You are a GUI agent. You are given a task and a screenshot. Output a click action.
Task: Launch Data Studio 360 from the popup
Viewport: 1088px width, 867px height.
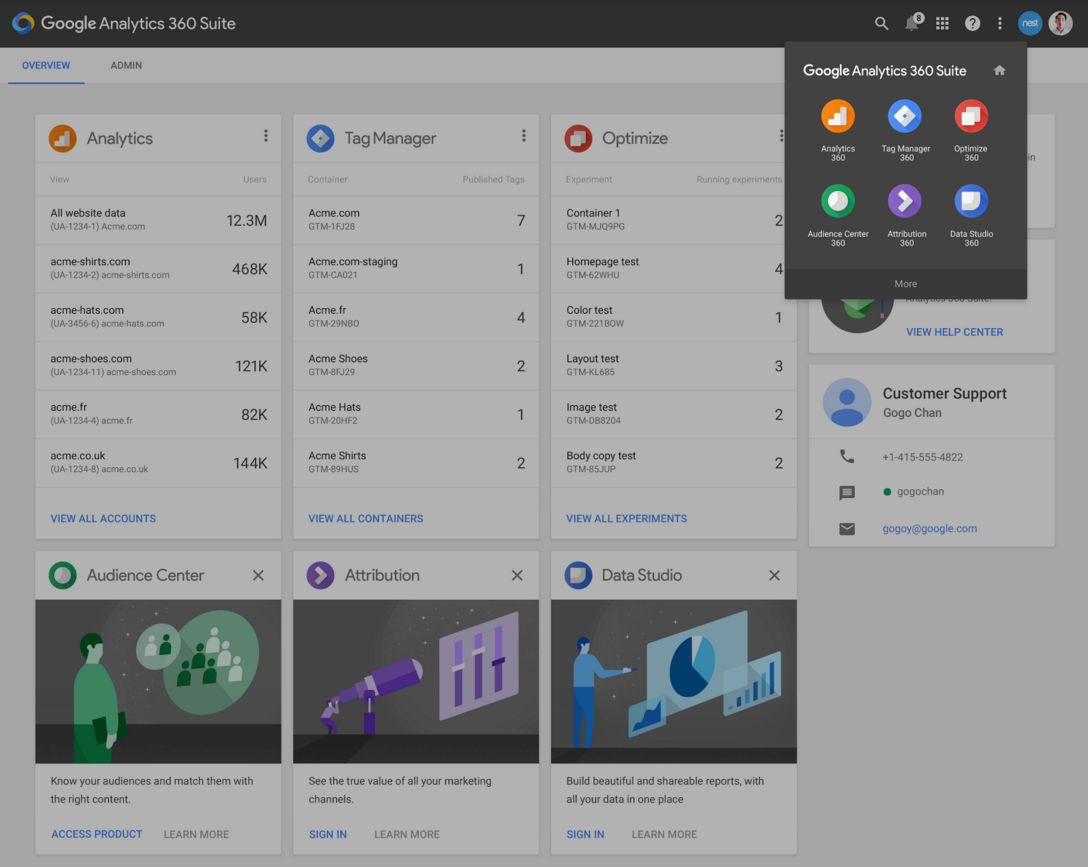[x=971, y=216]
